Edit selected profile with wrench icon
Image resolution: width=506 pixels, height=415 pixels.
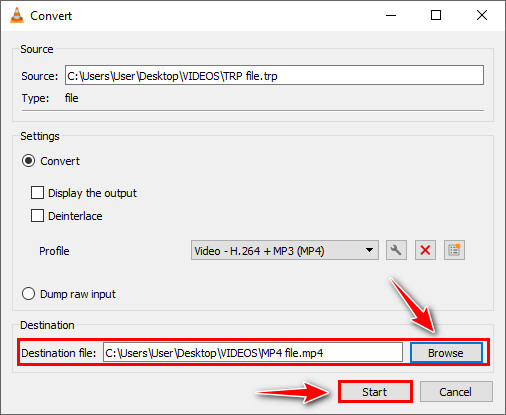396,250
